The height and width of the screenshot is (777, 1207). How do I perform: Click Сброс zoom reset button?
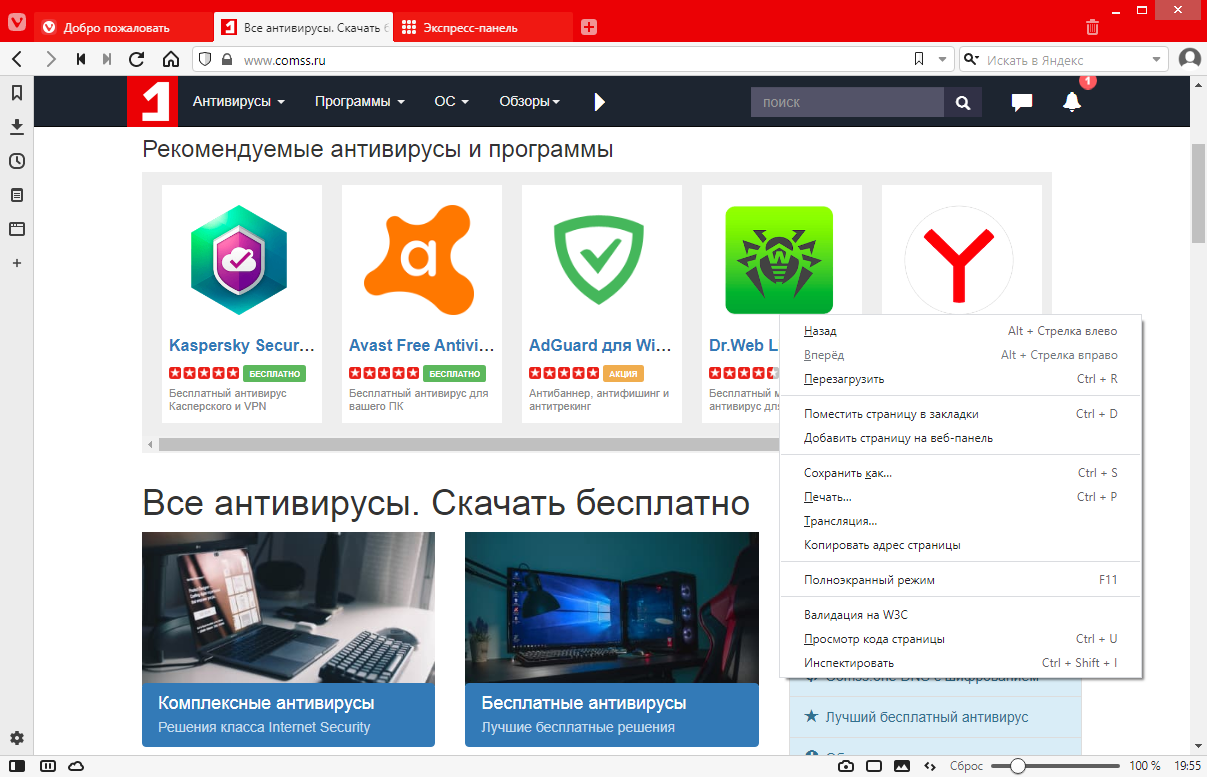(966, 766)
